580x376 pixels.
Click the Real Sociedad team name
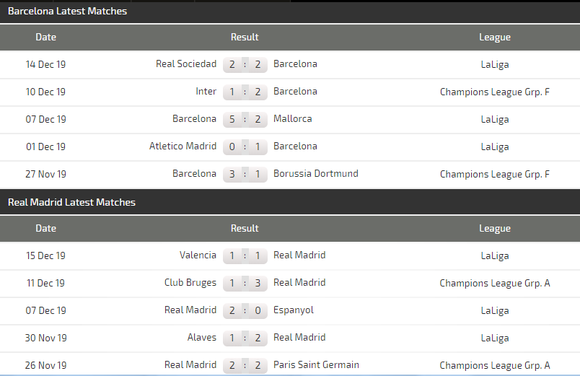186,64
